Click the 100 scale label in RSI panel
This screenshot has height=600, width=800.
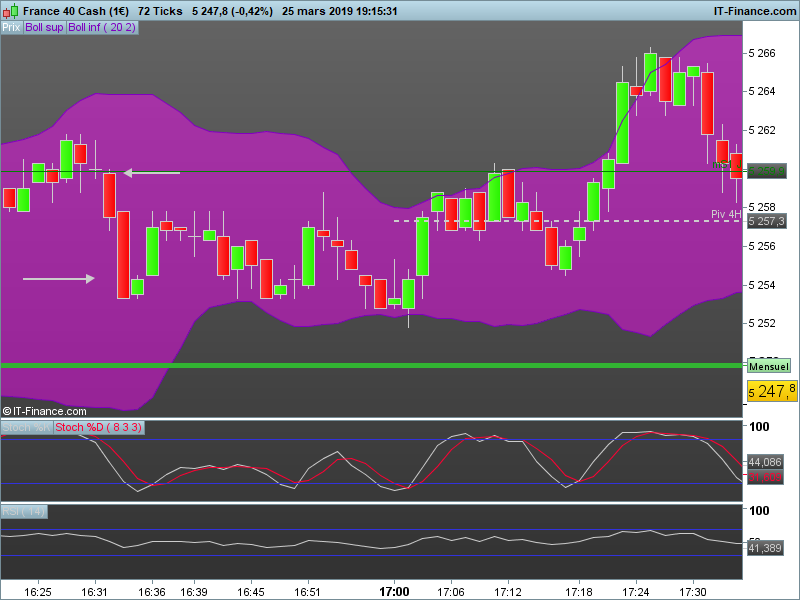point(759,510)
